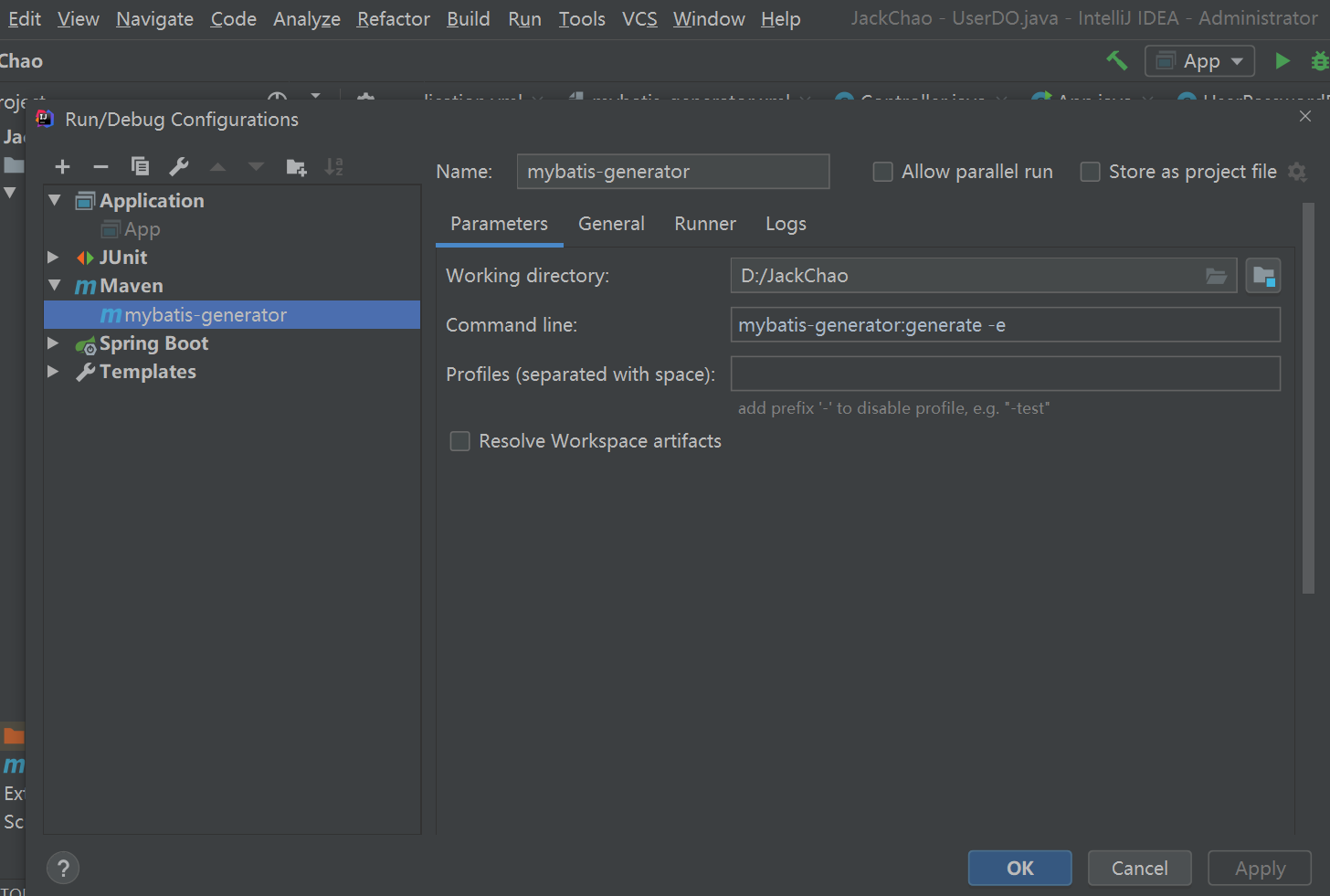
Task: Close the Run/Debug Configurations dialog
Action: 1305,116
